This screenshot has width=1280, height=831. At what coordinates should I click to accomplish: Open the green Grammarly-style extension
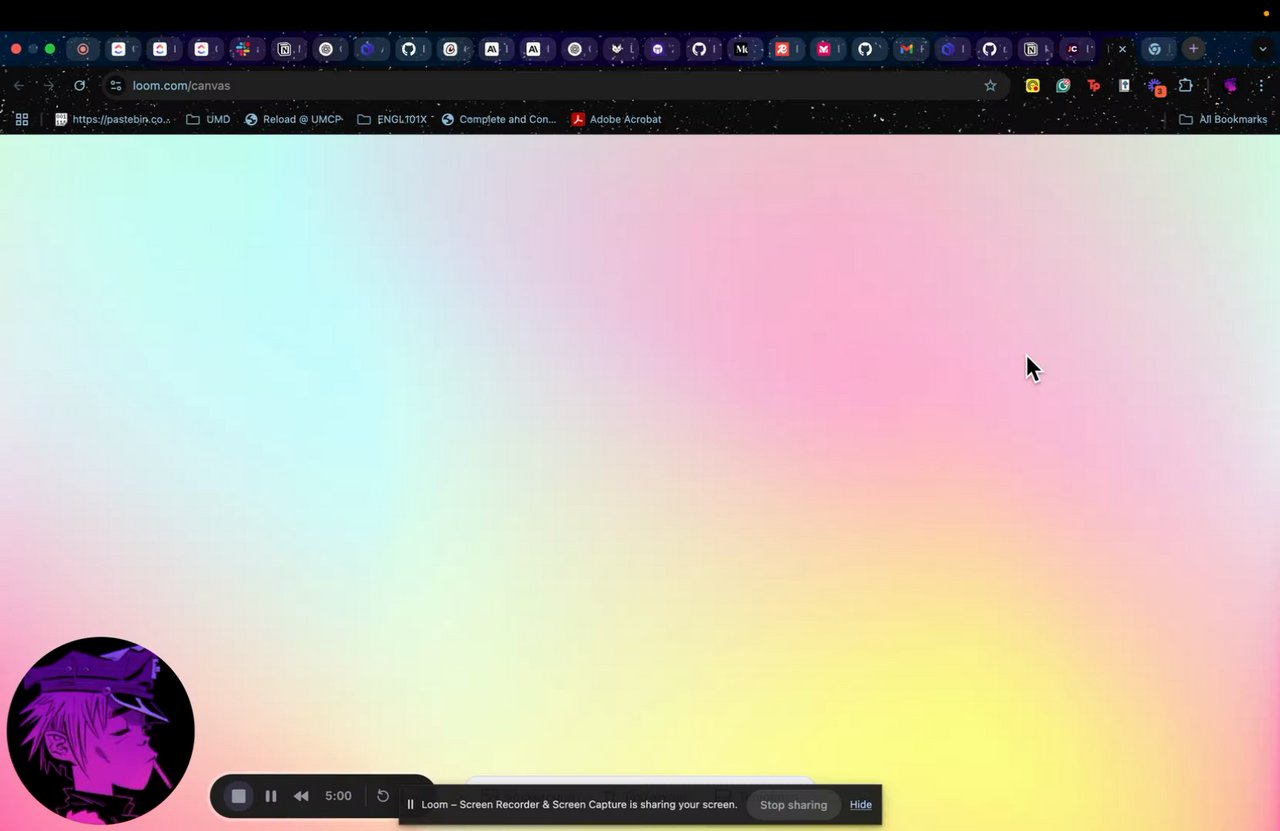coord(1063,86)
